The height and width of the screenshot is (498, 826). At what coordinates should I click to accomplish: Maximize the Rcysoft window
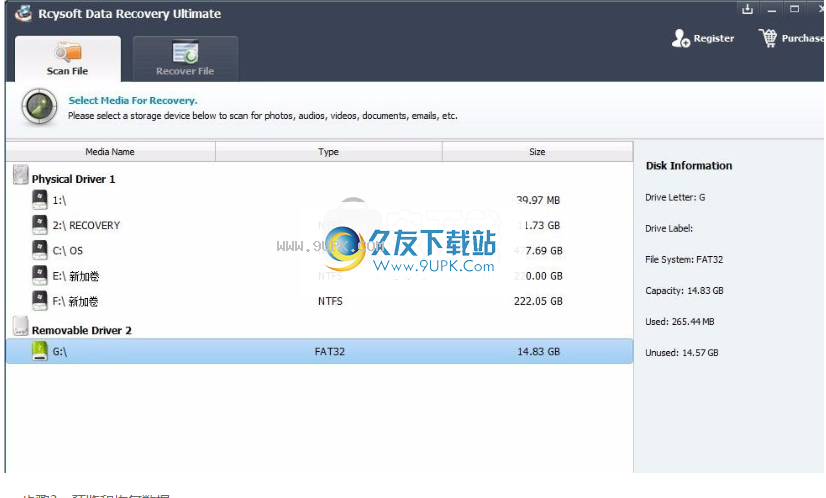click(x=794, y=9)
